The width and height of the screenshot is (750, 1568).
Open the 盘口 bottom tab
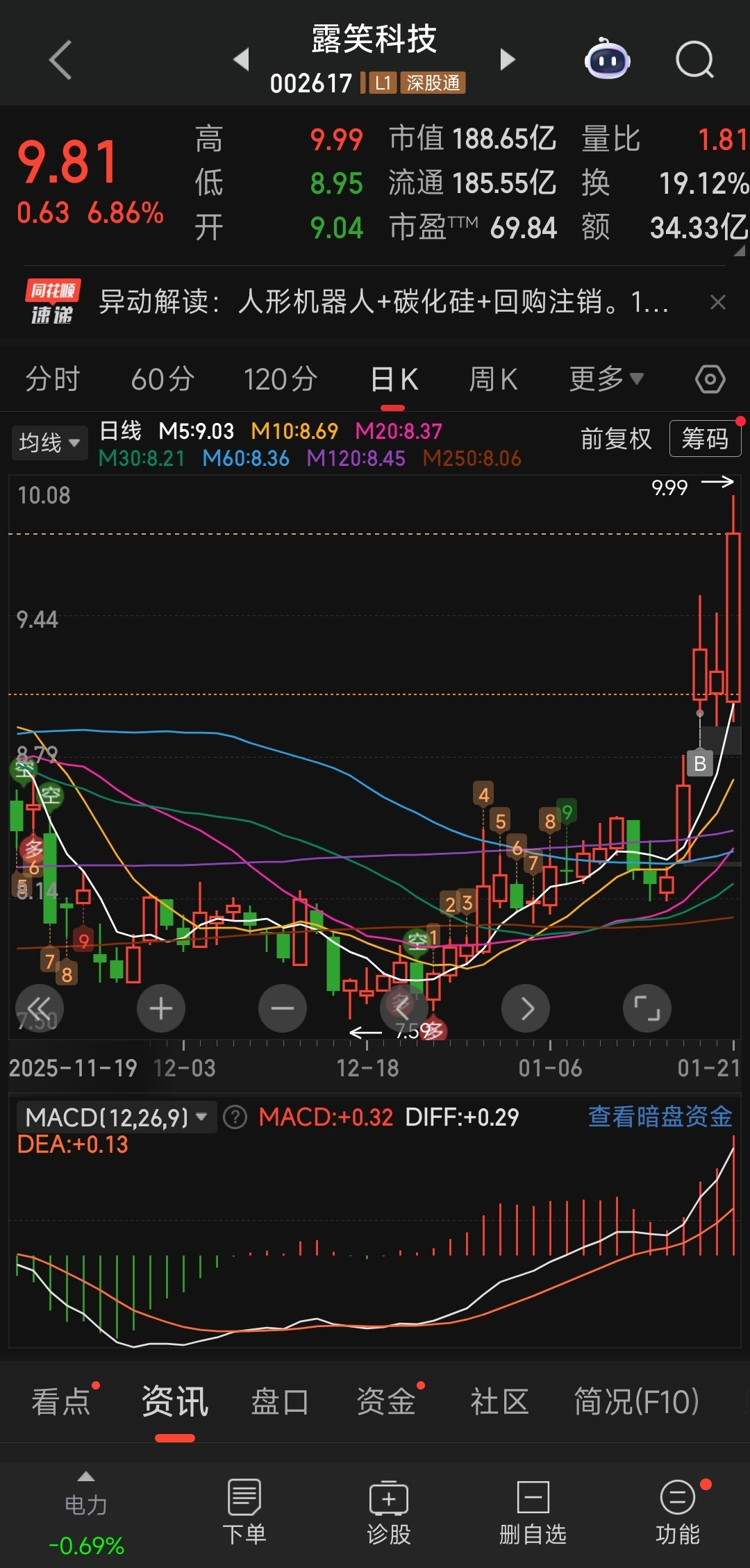[280, 1401]
